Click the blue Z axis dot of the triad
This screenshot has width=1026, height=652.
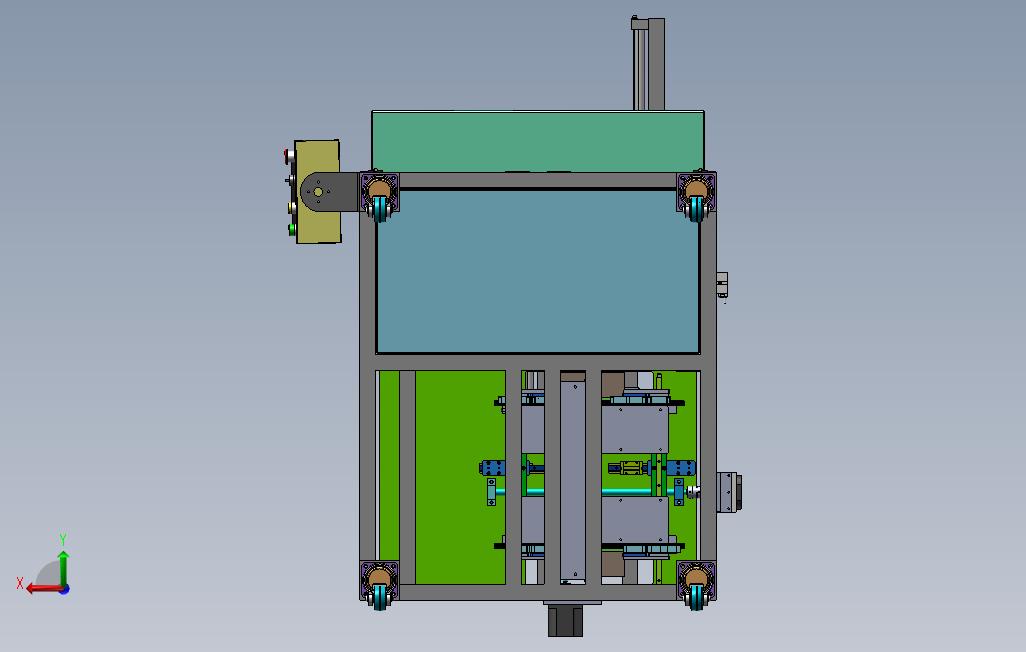64,590
